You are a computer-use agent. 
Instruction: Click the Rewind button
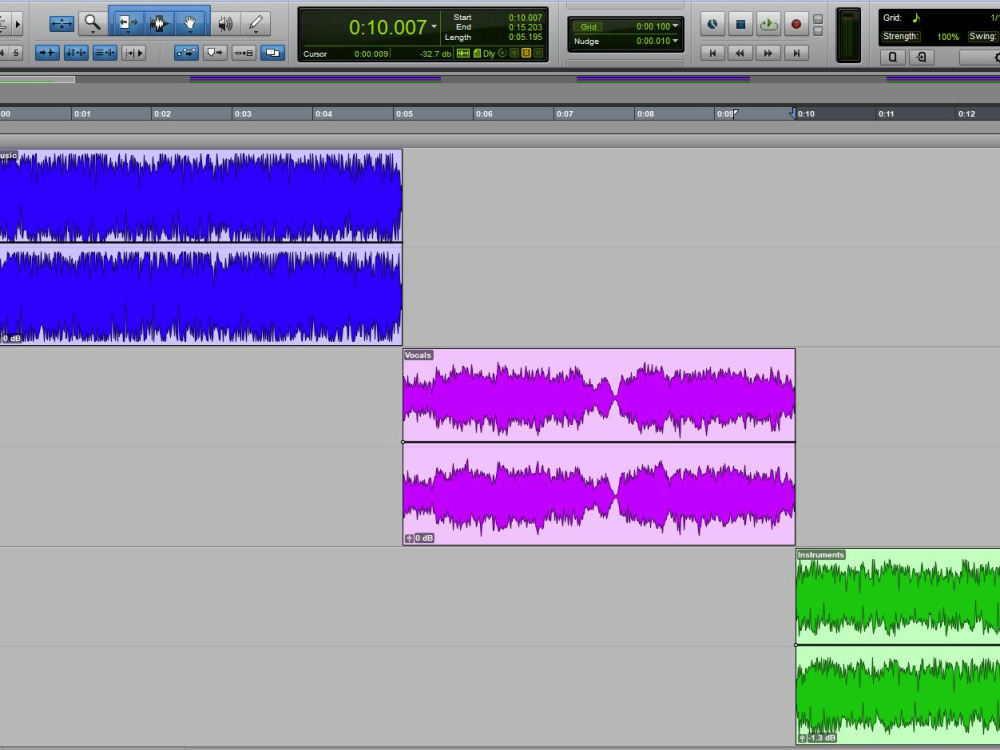click(740, 53)
